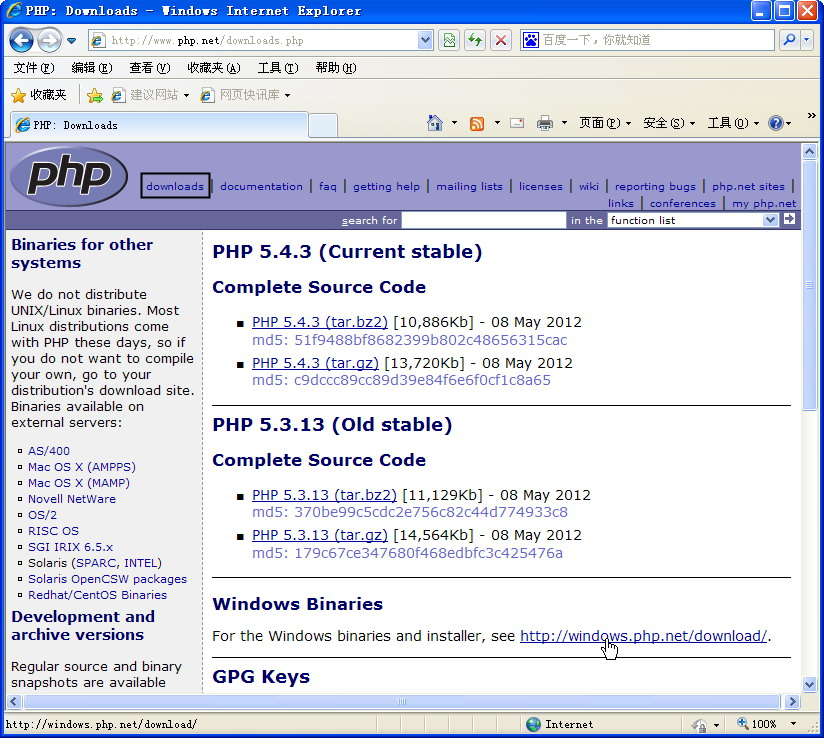Image resolution: width=824 pixels, height=744 pixels.
Task: Open the 查看 (V) menu
Action: point(150,68)
